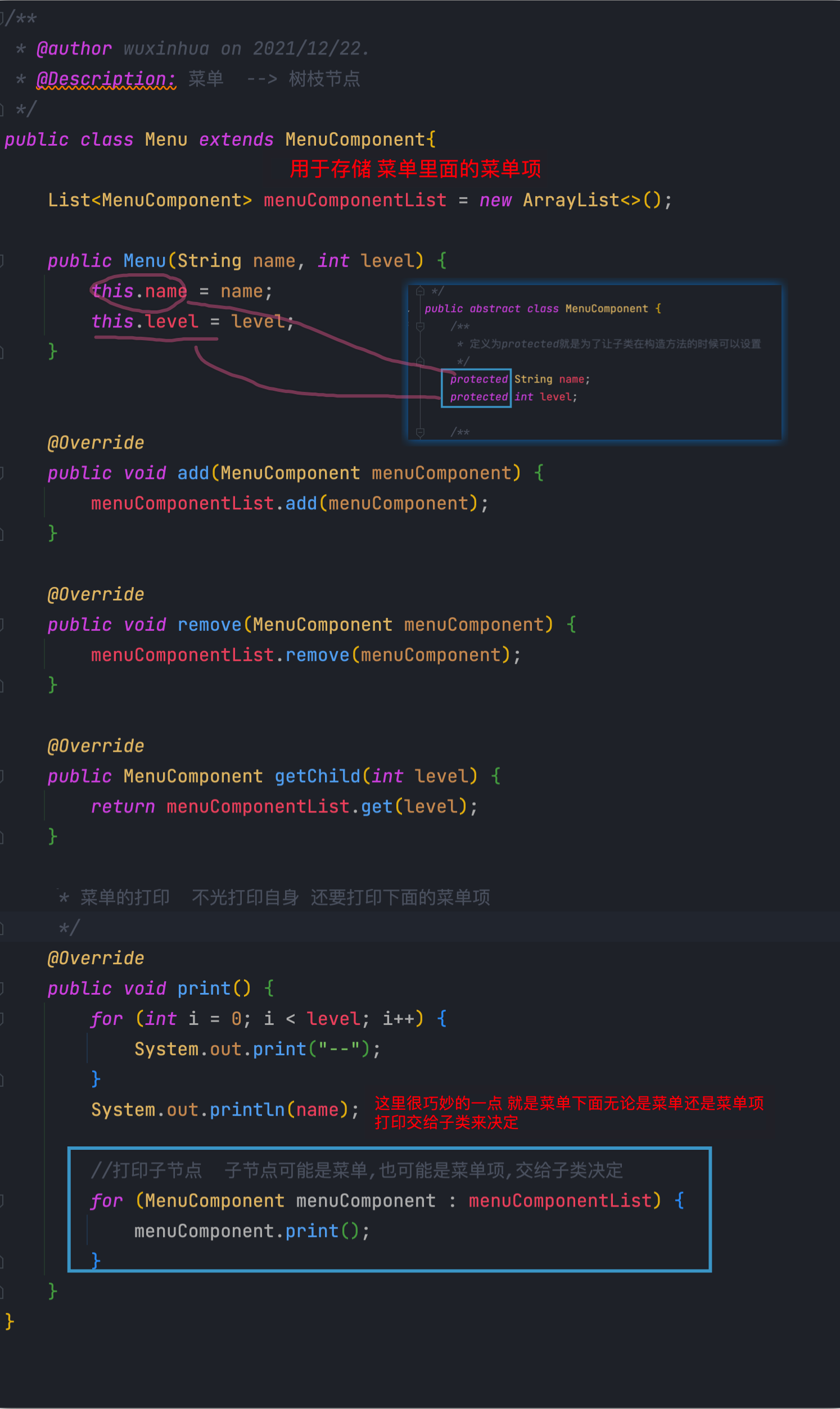The width and height of the screenshot is (840, 1409).
Task: Click the comment "菜单的打印 不光打印自身"
Action: pos(189,897)
